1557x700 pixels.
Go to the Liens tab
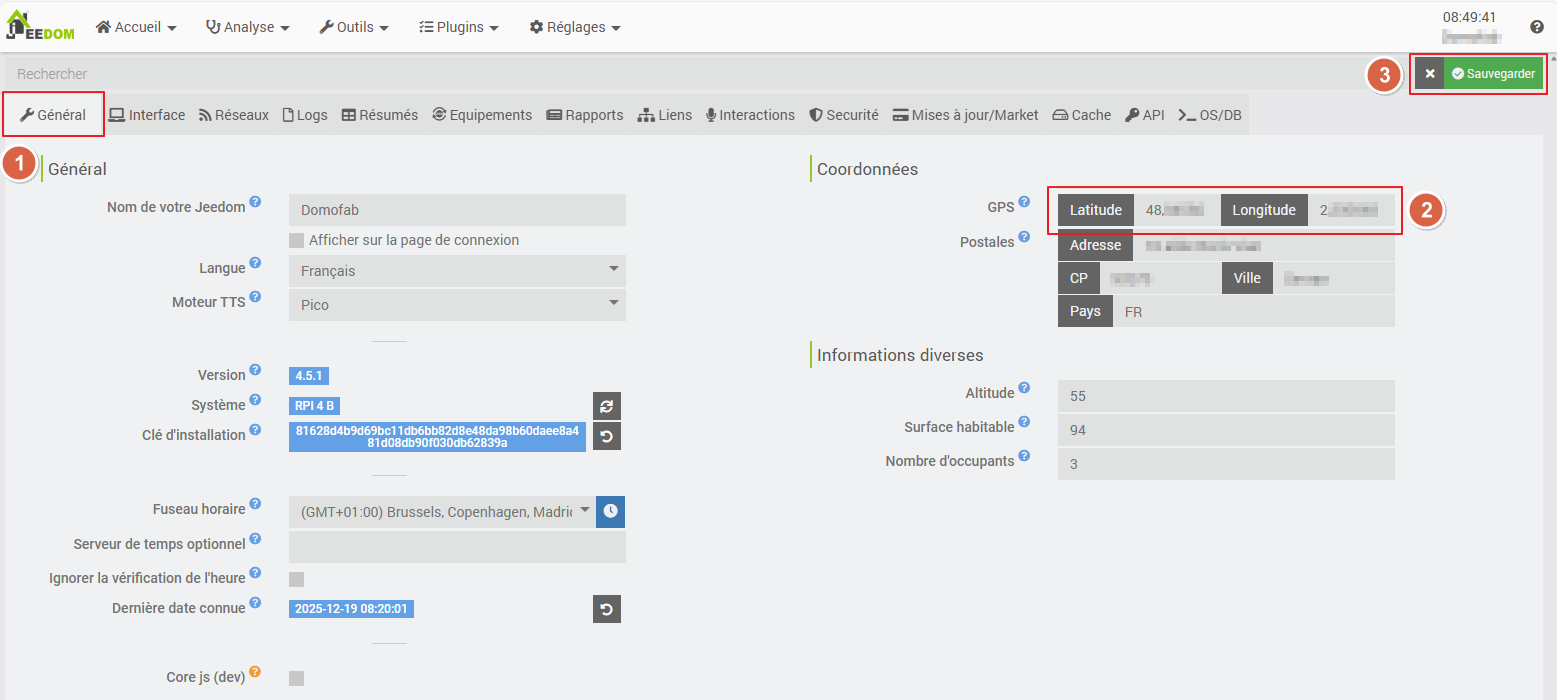tap(665, 115)
